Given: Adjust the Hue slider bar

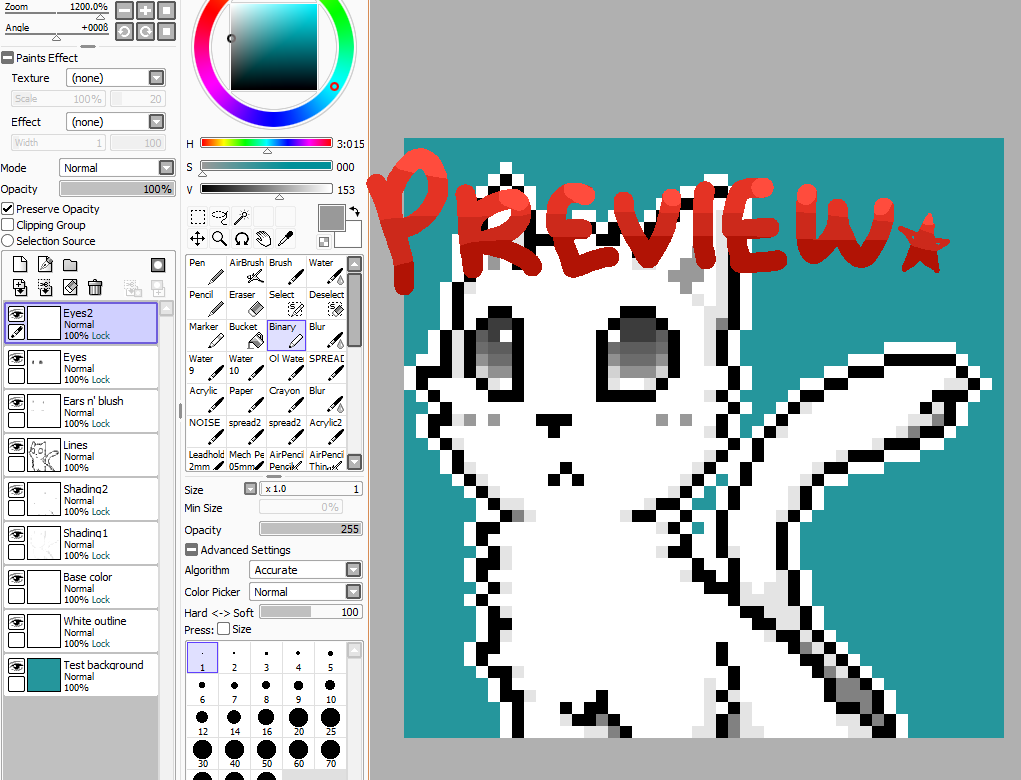Looking at the screenshot, I should pos(266,143).
